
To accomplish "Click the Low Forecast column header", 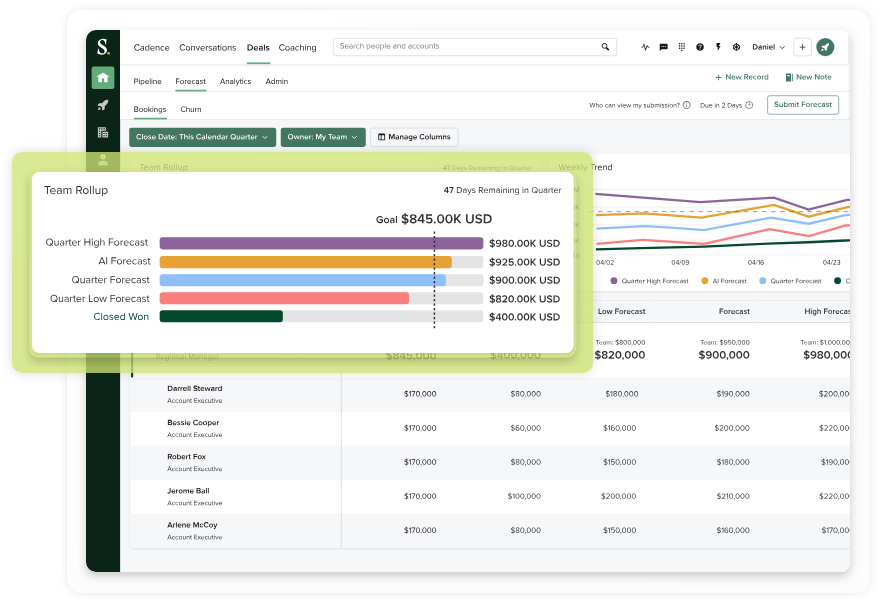I will coord(621,312).
